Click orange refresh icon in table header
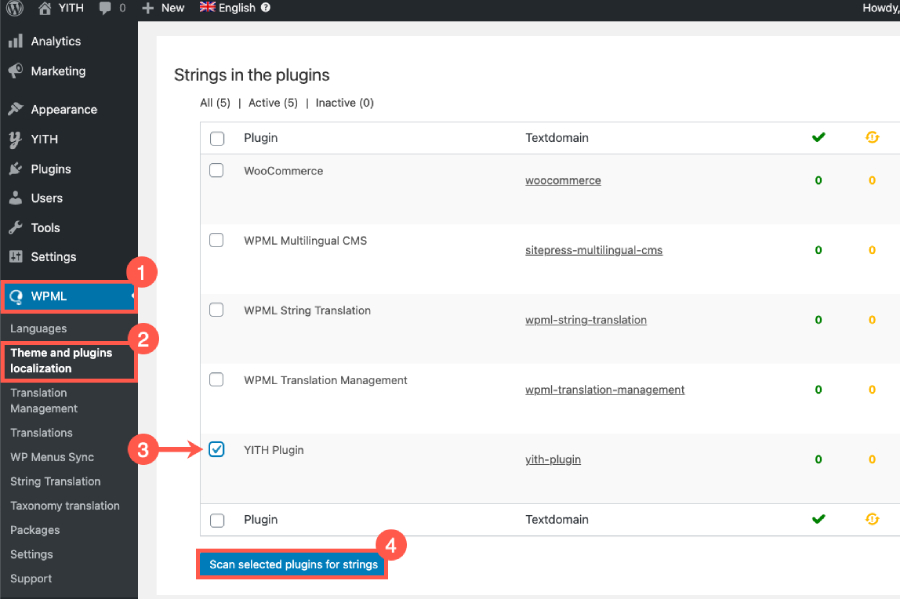Viewport: 900px width, 600px height. [x=872, y=137]
